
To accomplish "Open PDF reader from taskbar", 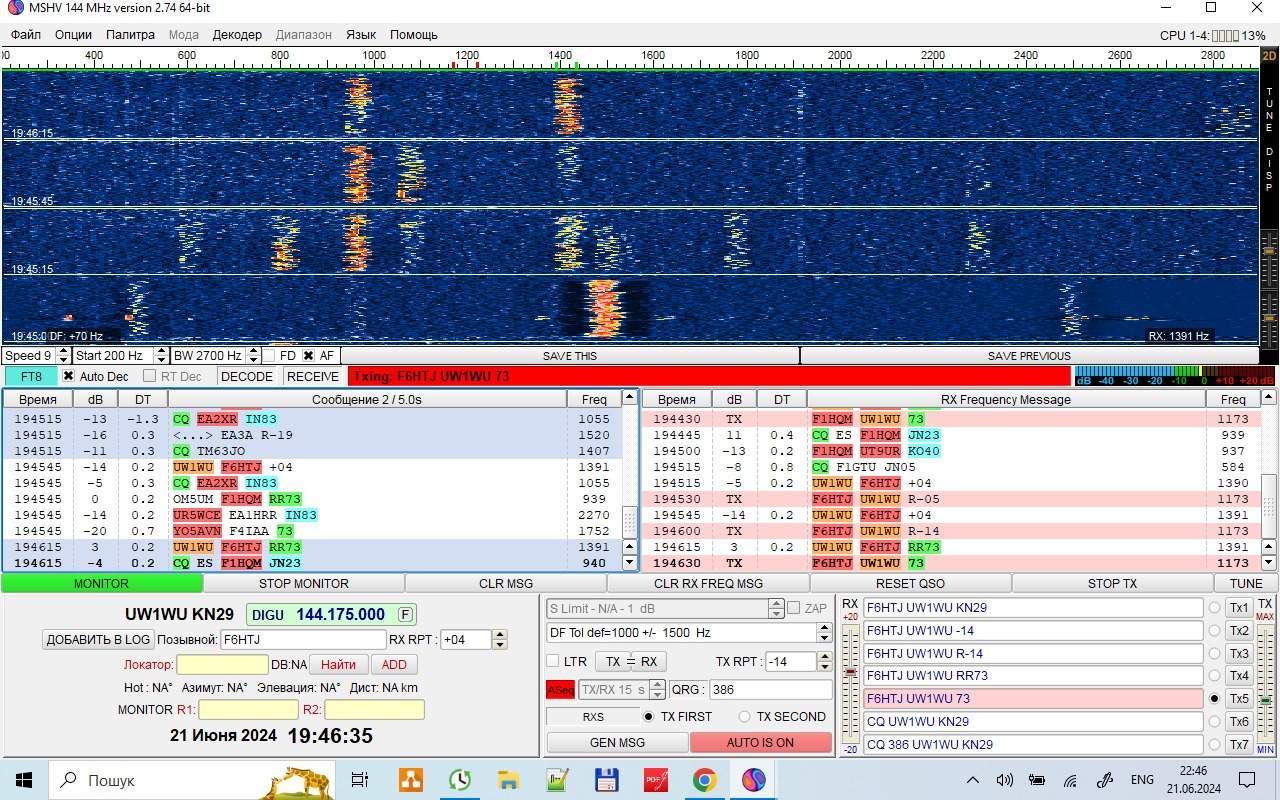I will click(655, 780).
